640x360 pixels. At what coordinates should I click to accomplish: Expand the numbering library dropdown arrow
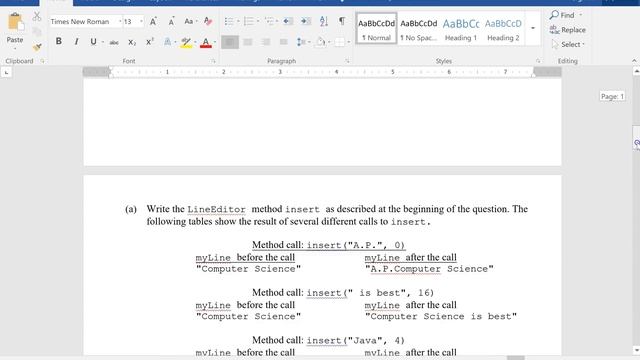(258, 21)
